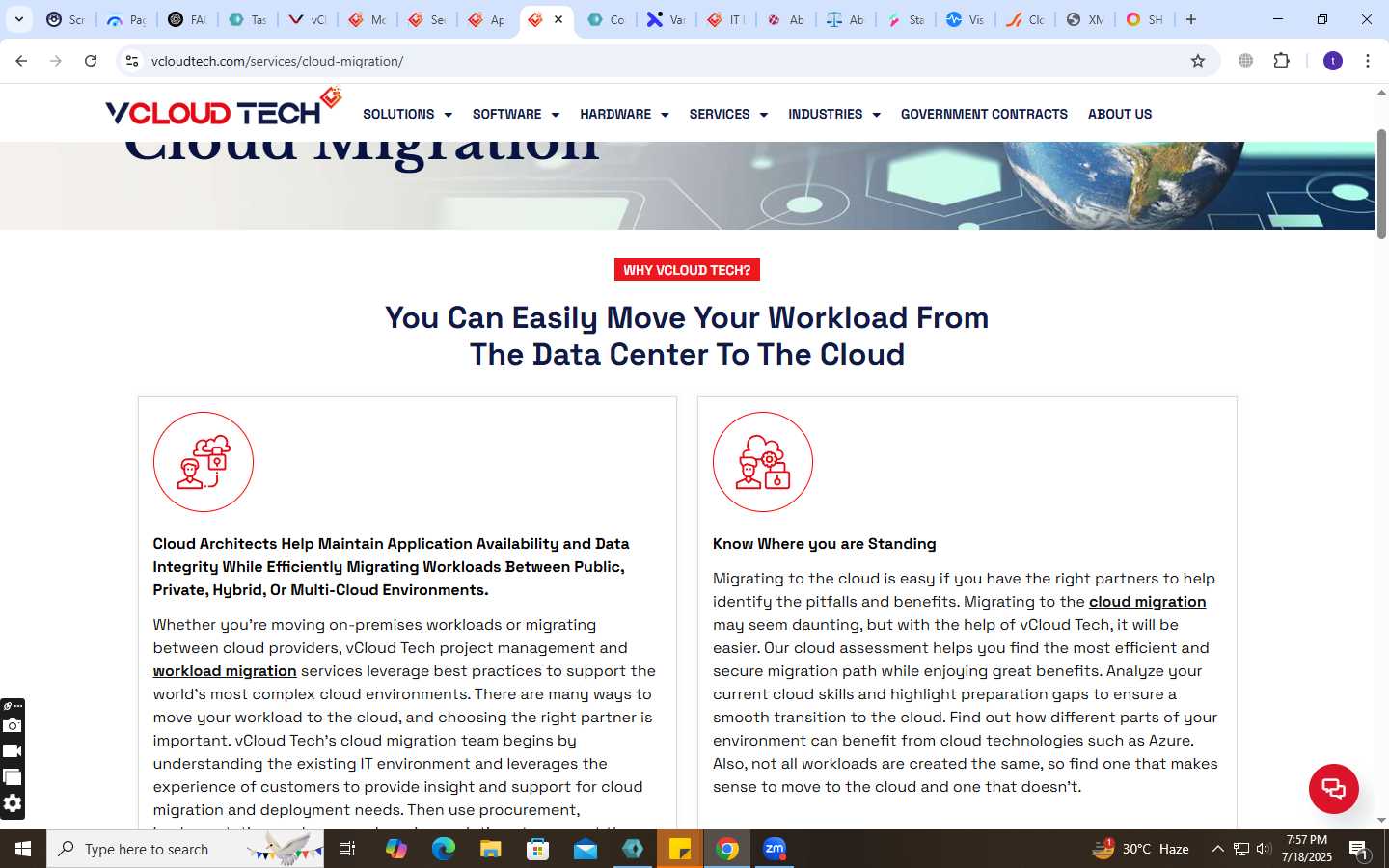Switch to the 'Scr' tab
Viewport: 1389px width, 868px height.
coord(67,19)
